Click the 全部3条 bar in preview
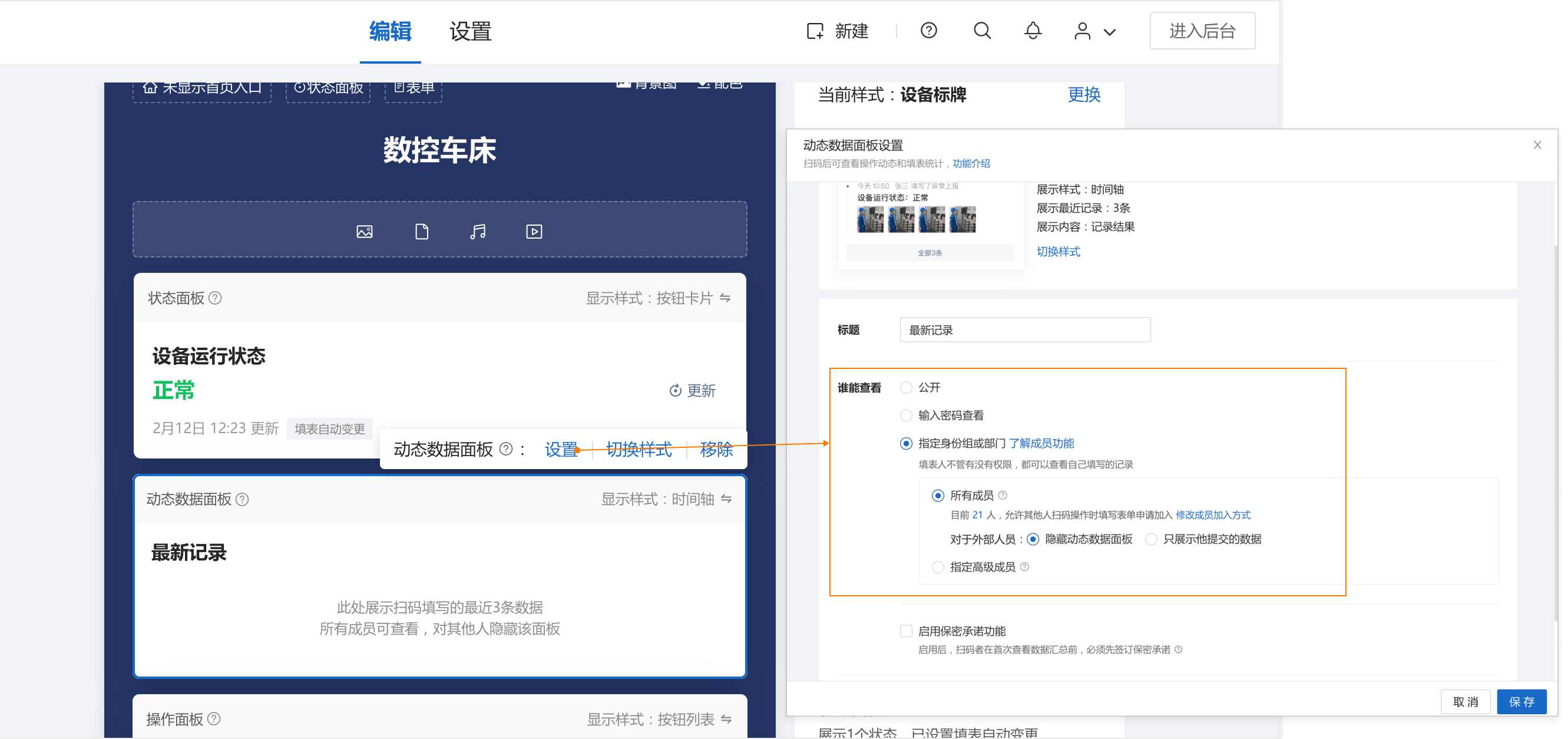Viewport: 1568px width, 739px height. [x=930, y=253]
